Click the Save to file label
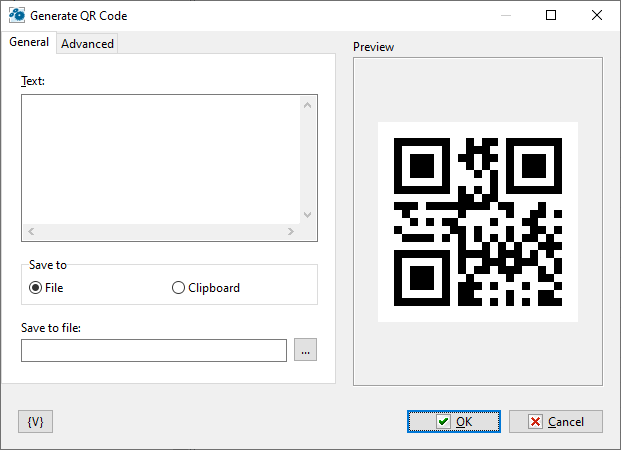The image size is (621, 450). 51,328
